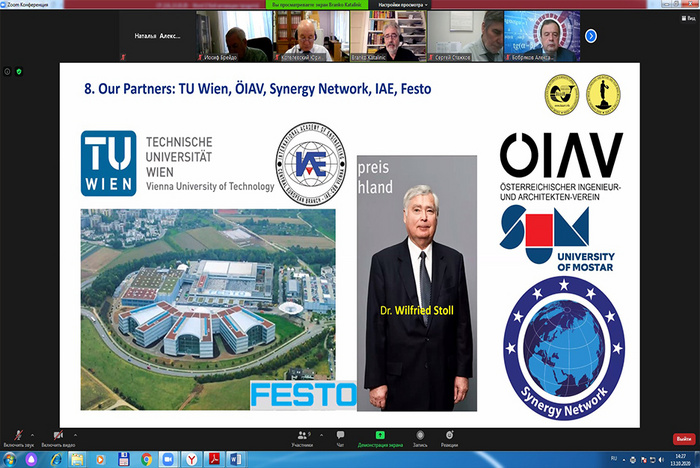Turn on camera (Включить видео)

[x=58, y=439]
